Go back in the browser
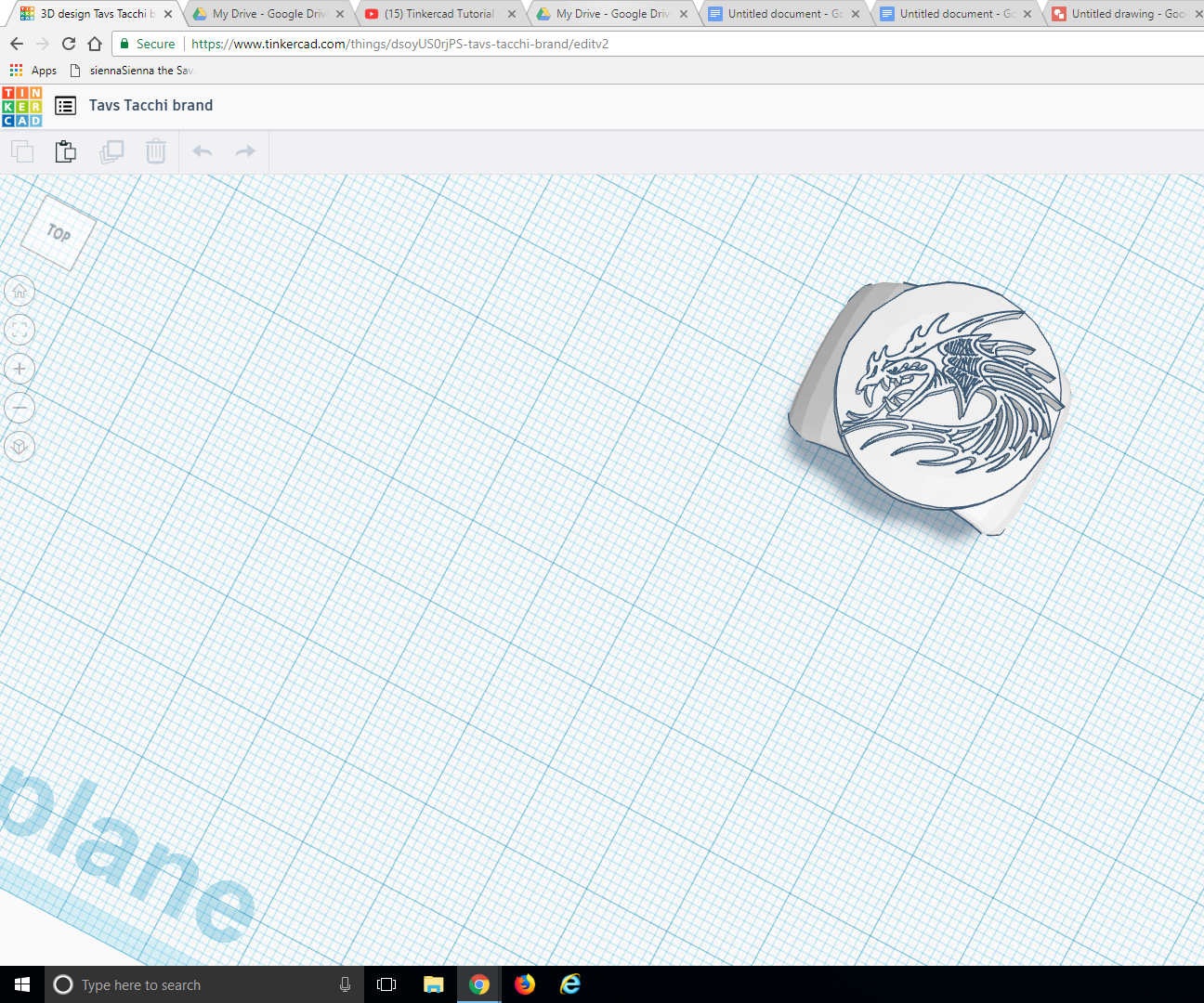Viewport: 1204px width, 1003px height. [17, 44]
